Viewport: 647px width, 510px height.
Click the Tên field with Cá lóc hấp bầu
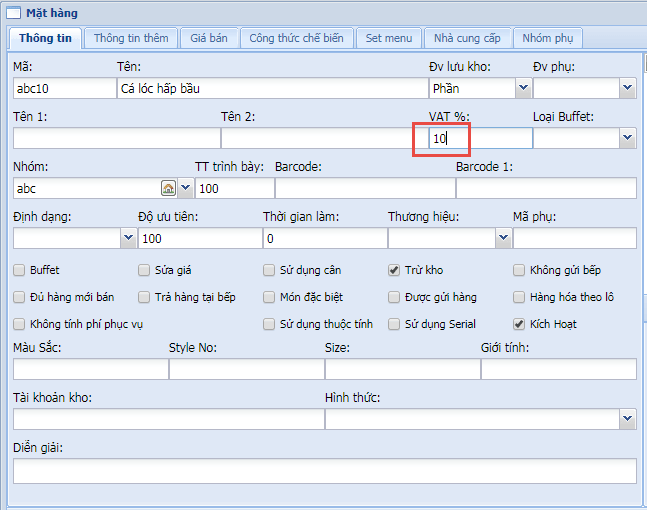pyautogui.click(x=273, y=88)
